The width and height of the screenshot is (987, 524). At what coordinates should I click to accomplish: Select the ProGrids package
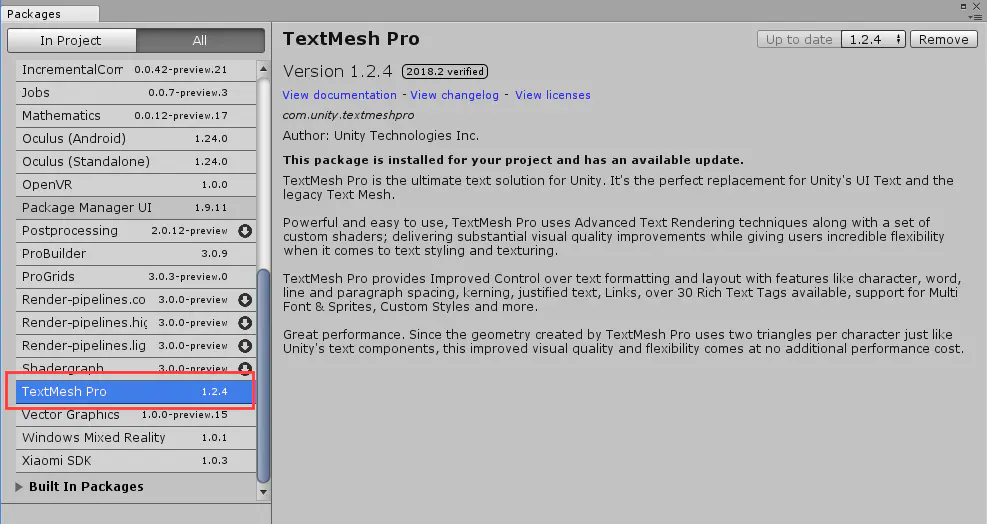(x=136, y=276)
